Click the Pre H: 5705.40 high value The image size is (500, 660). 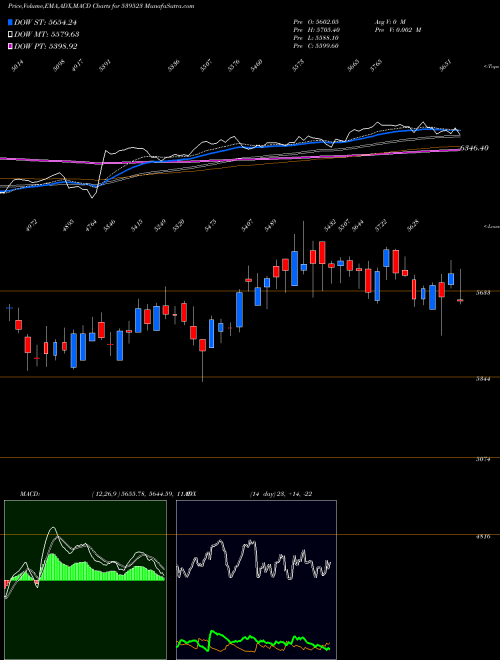pyautogui.click(x=316, y=30)
